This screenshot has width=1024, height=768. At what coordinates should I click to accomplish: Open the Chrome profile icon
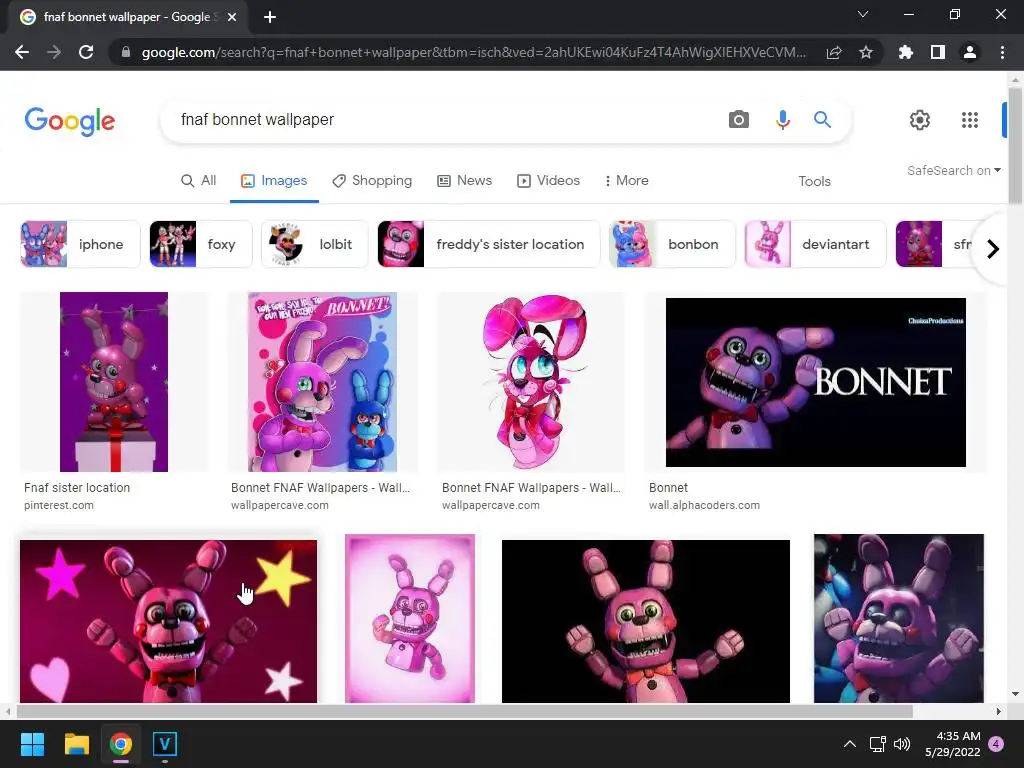click(970, 52)
